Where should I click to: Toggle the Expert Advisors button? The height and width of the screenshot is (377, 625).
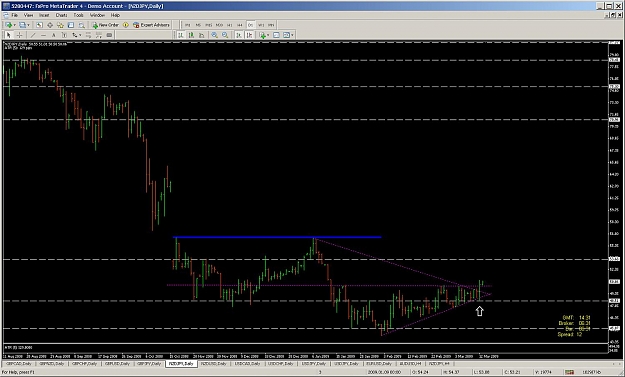tap(151, 25)
